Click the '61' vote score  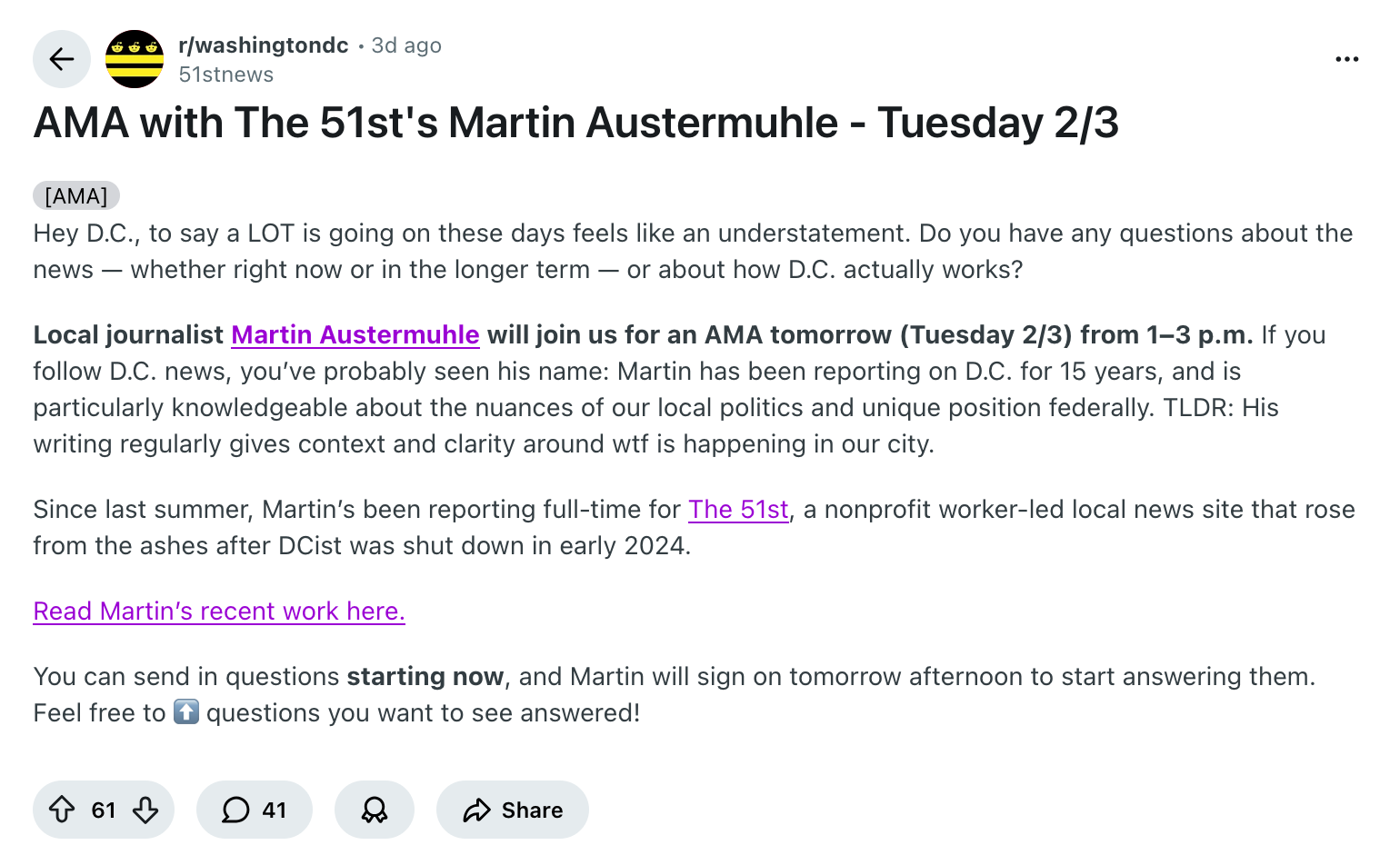[104, 810]
